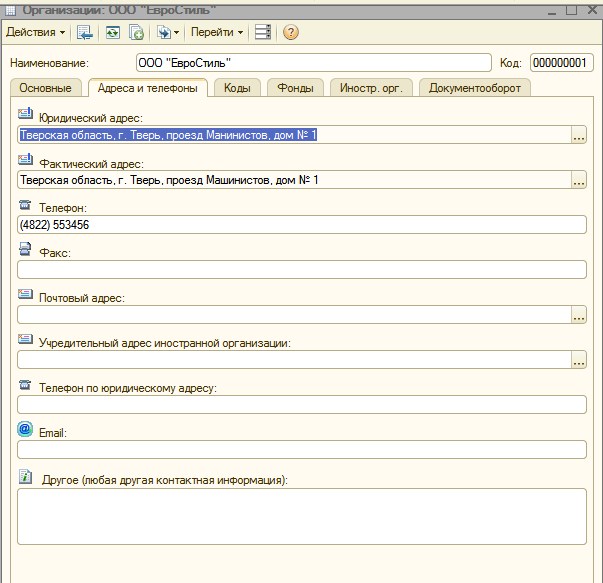Expand the Перейти dropdown menu
This screenshot has width=603, height=583.
tap(219, 32)
